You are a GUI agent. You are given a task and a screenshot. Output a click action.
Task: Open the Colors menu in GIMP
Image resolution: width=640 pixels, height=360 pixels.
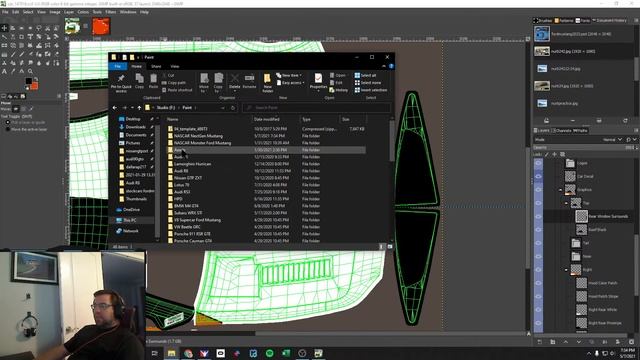pos(83,12)
